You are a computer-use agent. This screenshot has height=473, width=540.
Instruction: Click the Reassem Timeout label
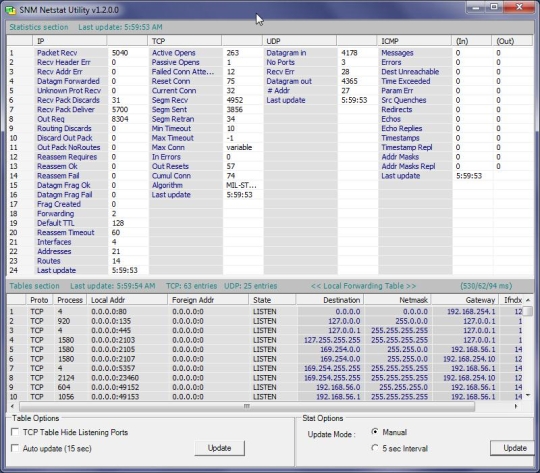[65, 232]
